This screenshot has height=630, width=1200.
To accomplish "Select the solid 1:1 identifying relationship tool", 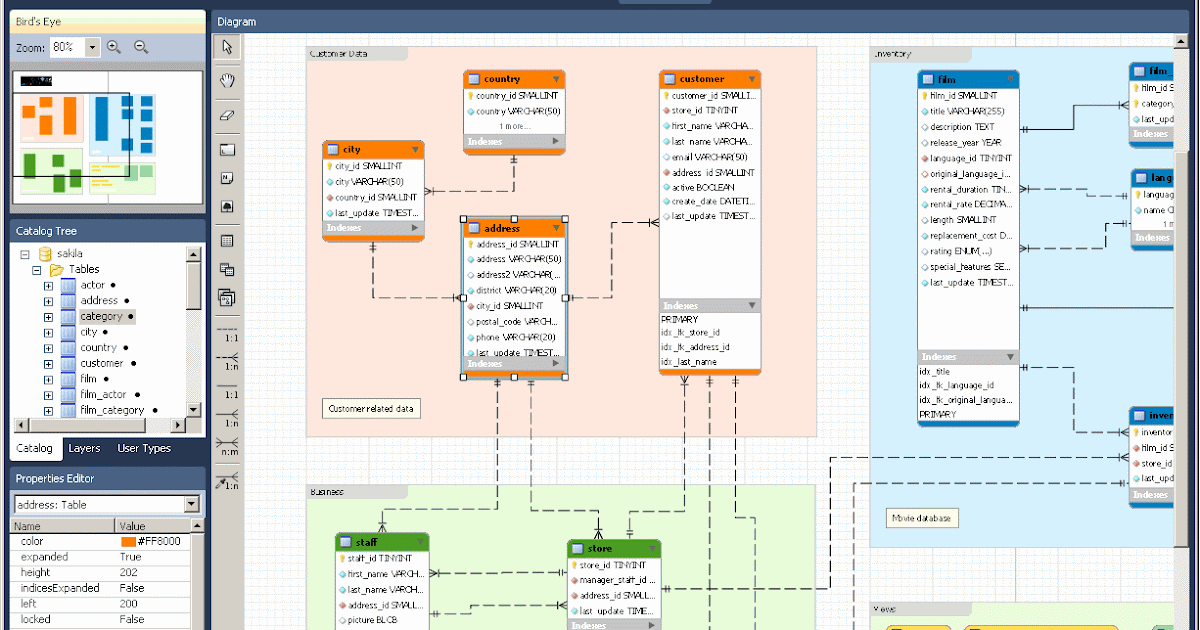I will (230, 391).
